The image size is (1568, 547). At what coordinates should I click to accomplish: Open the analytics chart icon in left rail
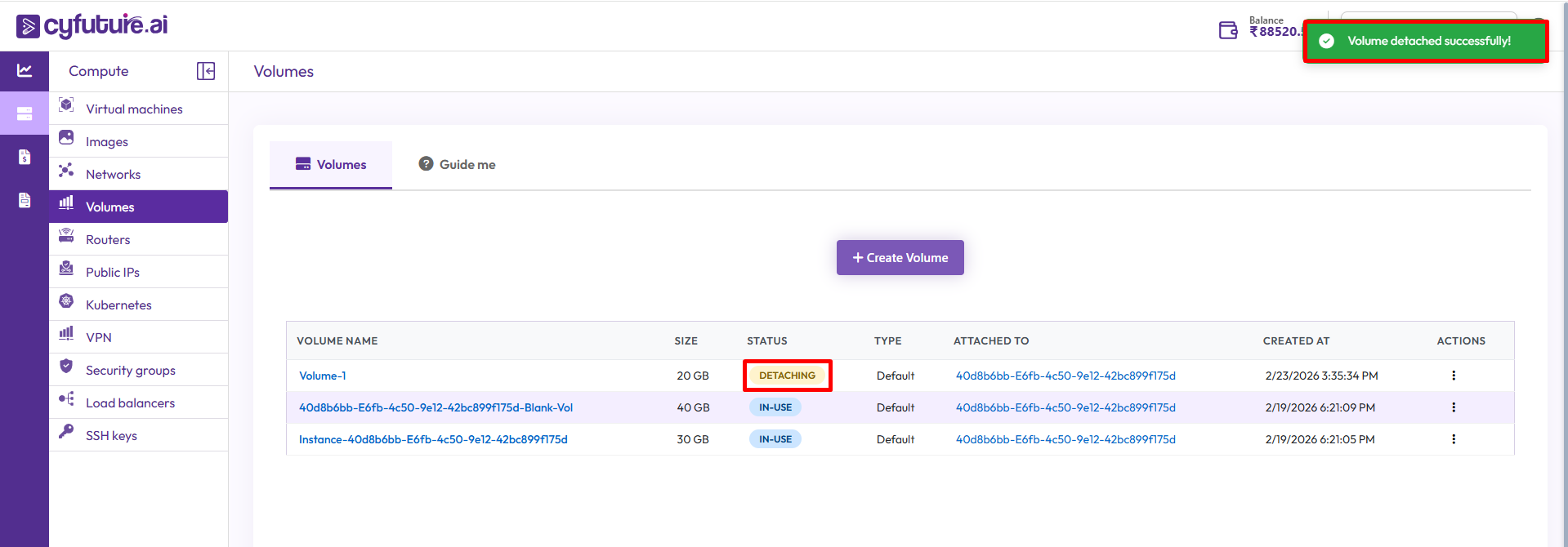point(25,71)
